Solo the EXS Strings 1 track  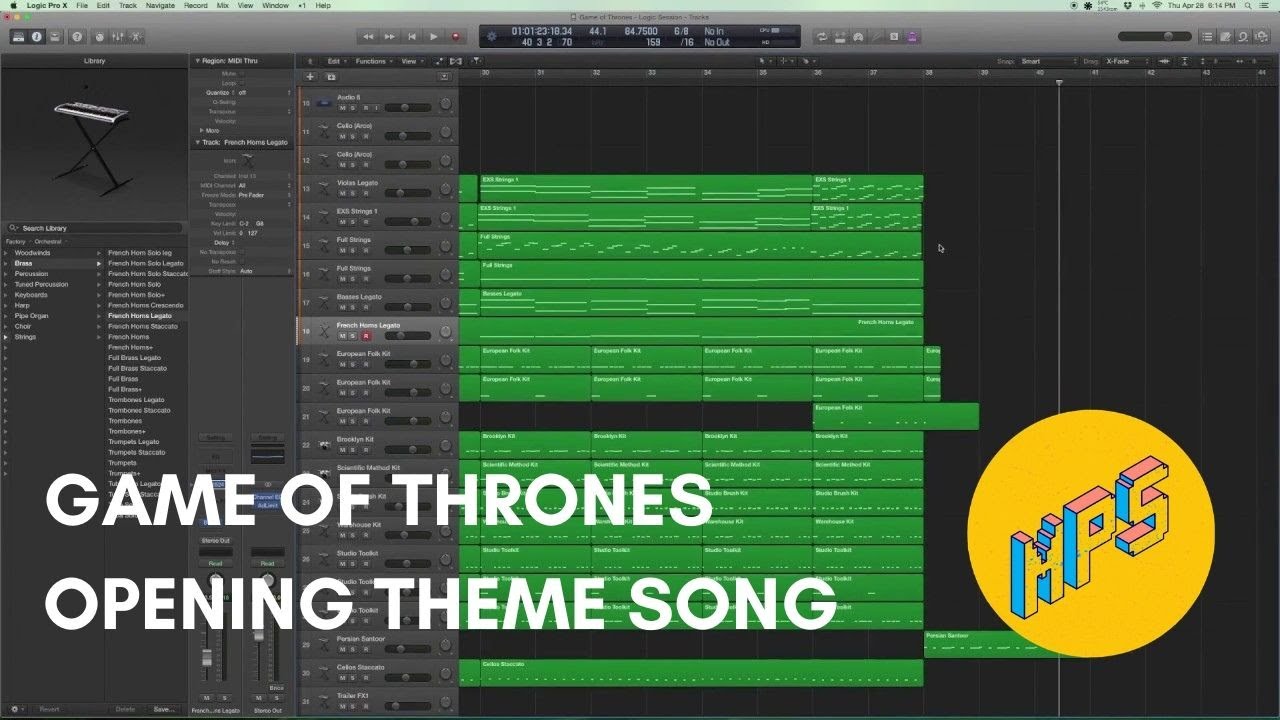[353, 221]
